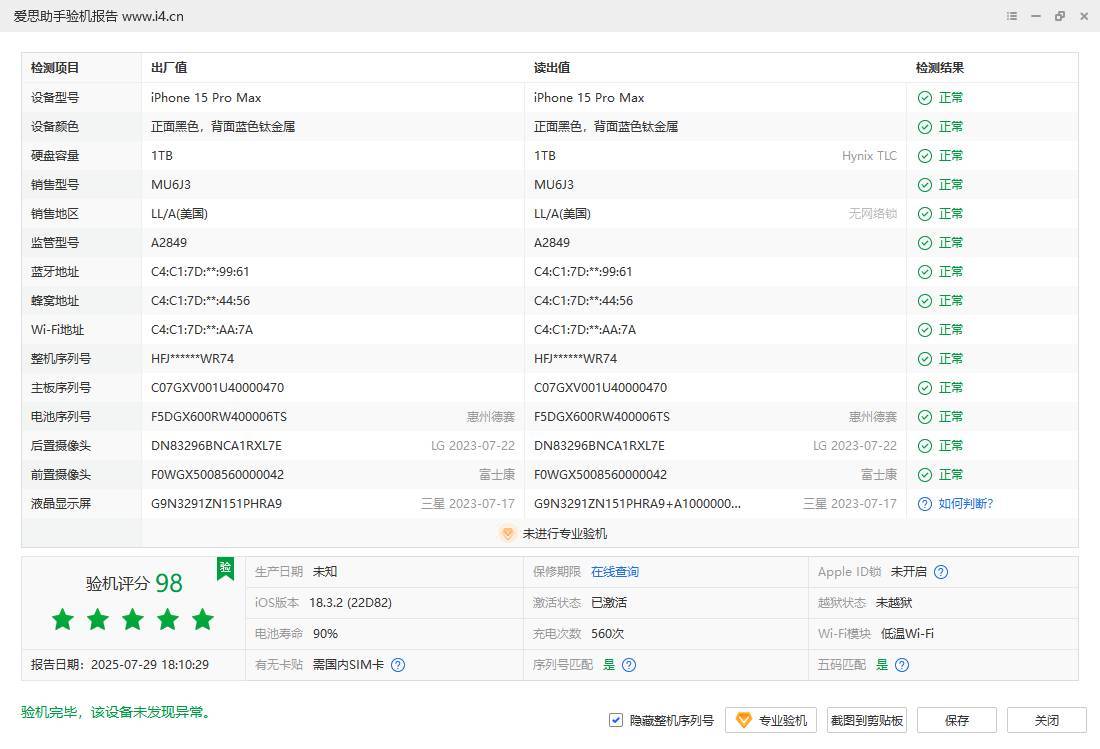Image resolution: width=1100 pixels, height=749 pixels.
Task: Click the green checkmark icon in 设备型号 row
Action: tap(925, 98)
